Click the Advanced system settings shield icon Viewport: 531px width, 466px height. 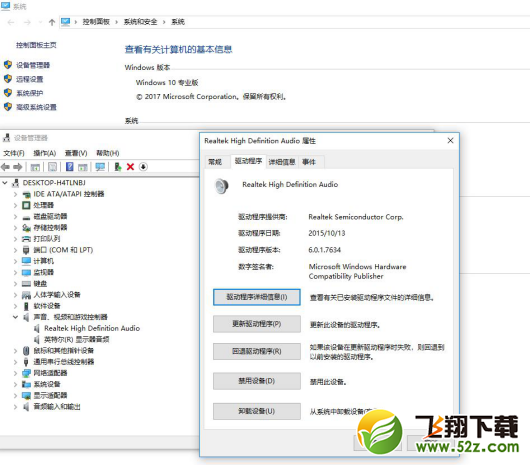point(8,107)
